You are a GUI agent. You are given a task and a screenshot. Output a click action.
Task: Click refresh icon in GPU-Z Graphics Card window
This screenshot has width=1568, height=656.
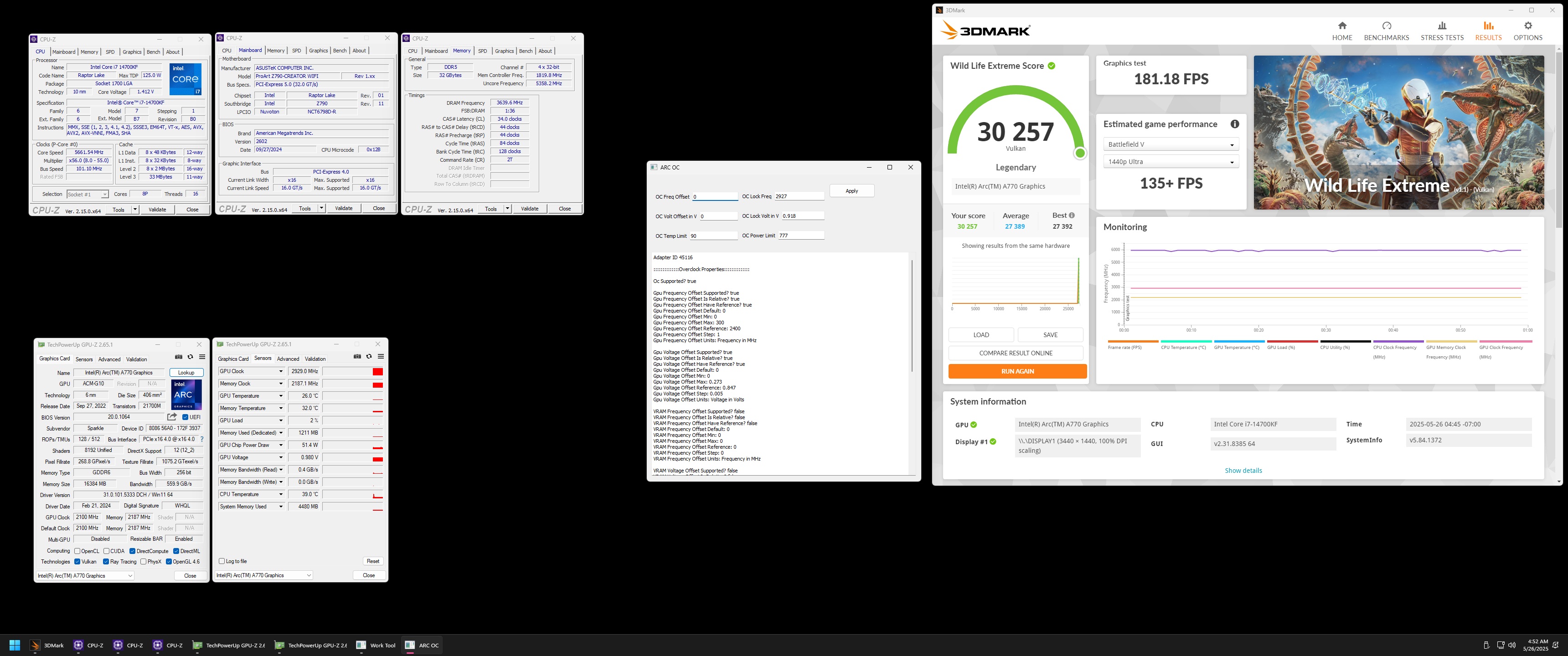click(190, 357)
